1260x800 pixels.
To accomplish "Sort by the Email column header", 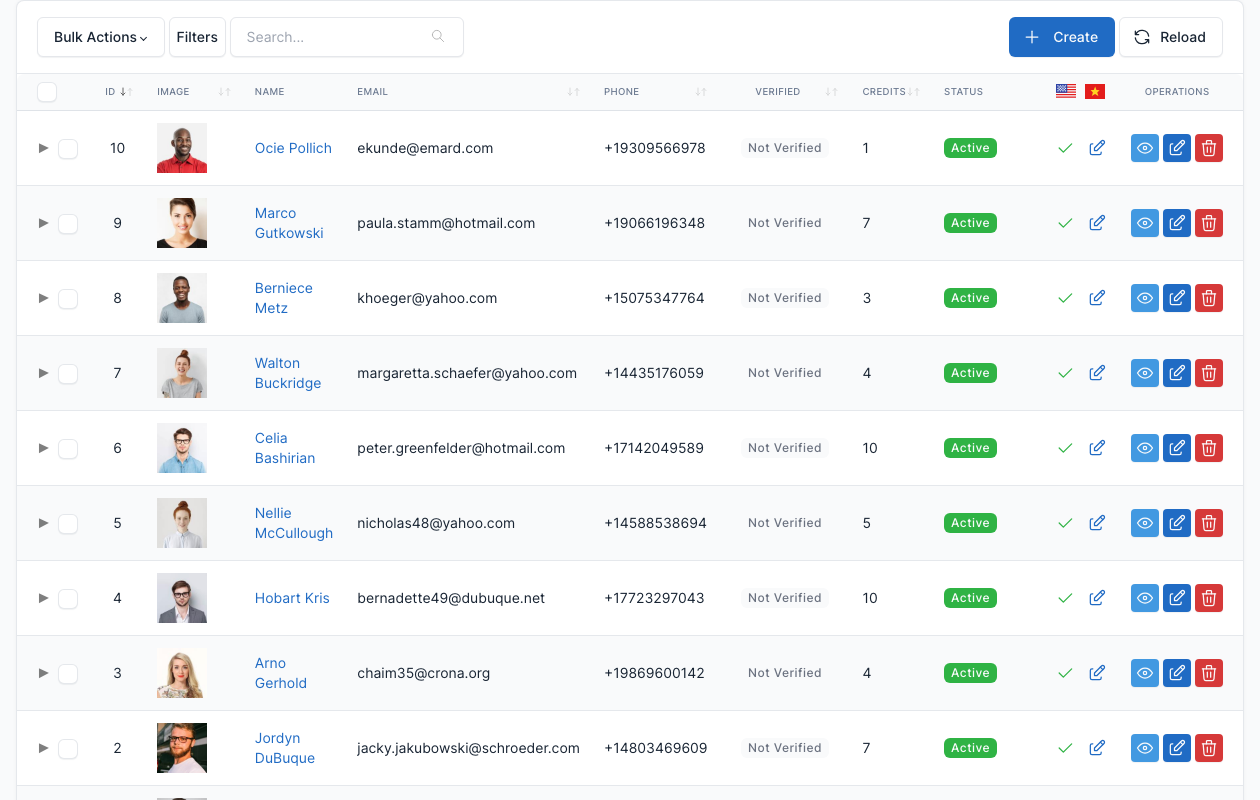I will coord(469,92).
